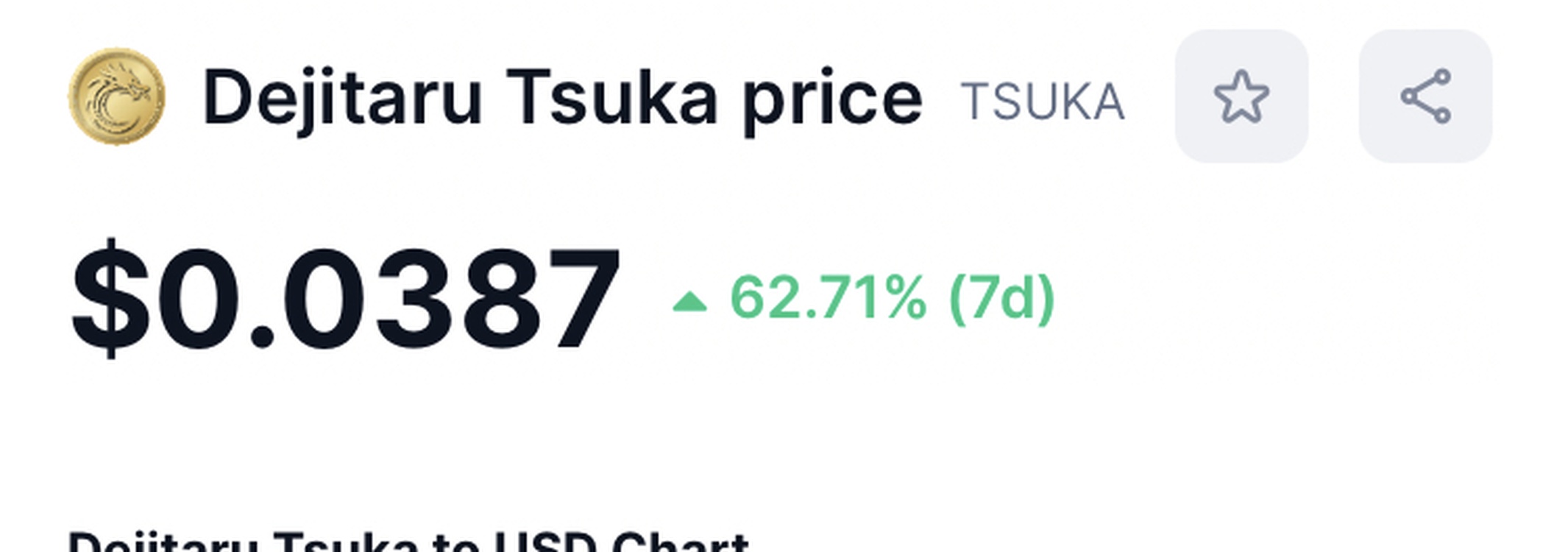The image size is (1568, 552).
Task: Click the "(7d)" period label
Action: [x=1002, y=298]
